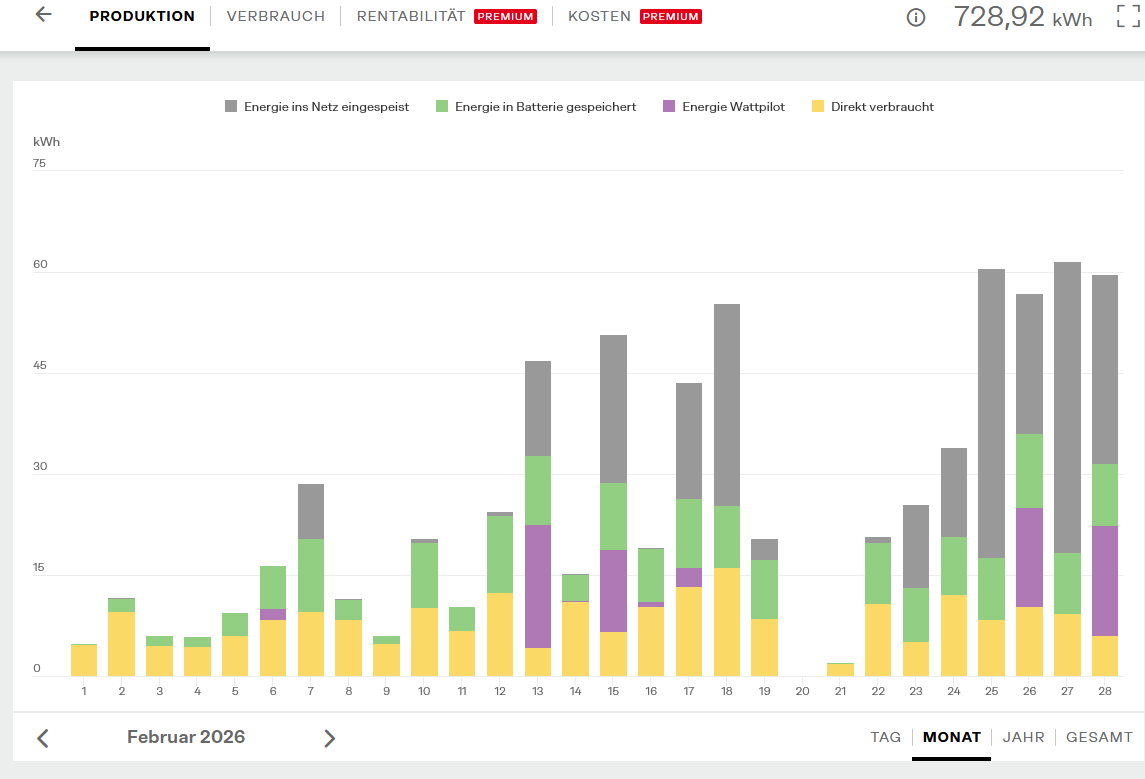Go to next month with right chevron
1145x779 pixels.
(329, 738)
